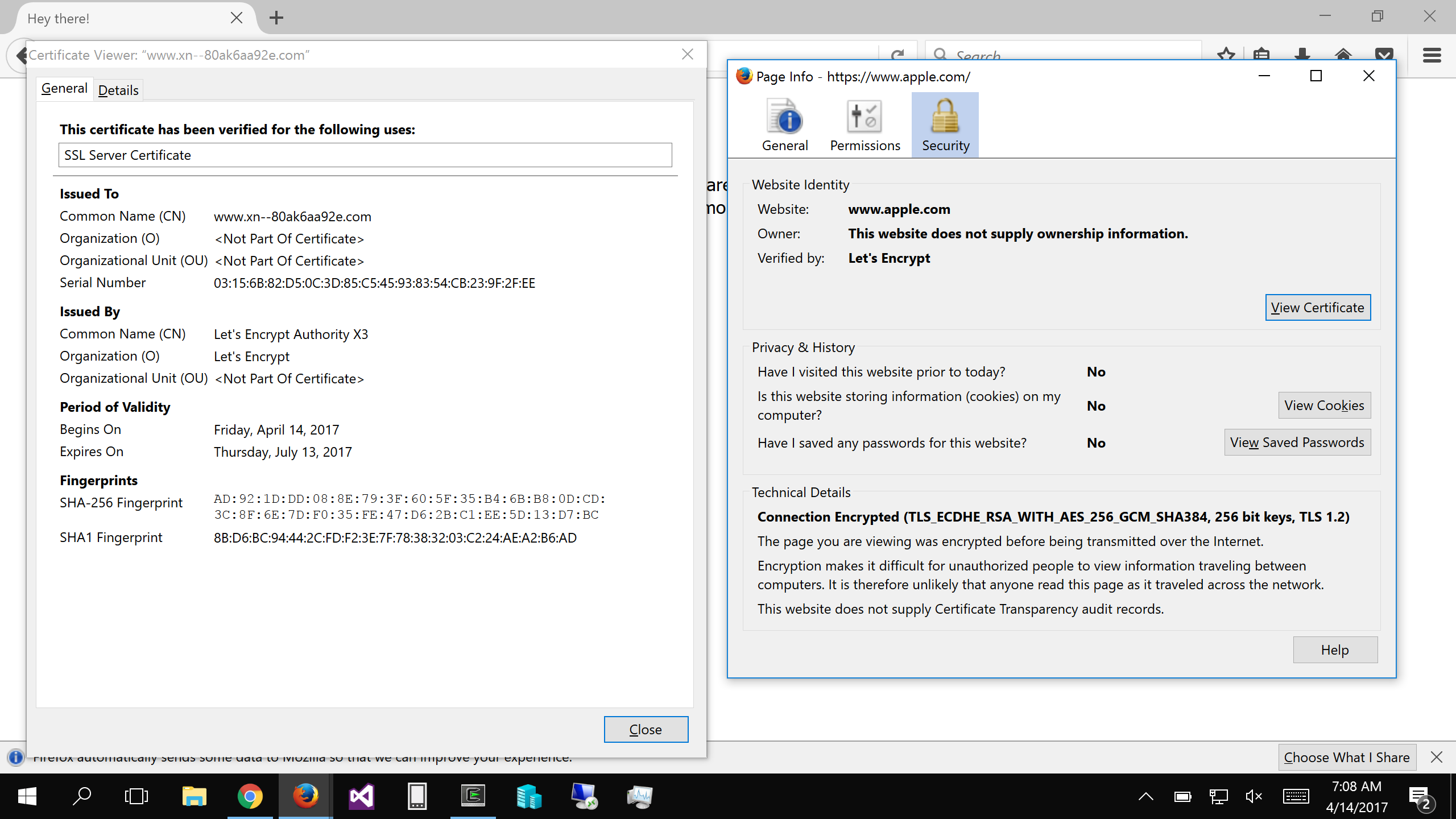The width and height of the screenshot is (1456, 819).
Task: Click the SHA-256 Fingerprint value text
Action: (410, 506)
